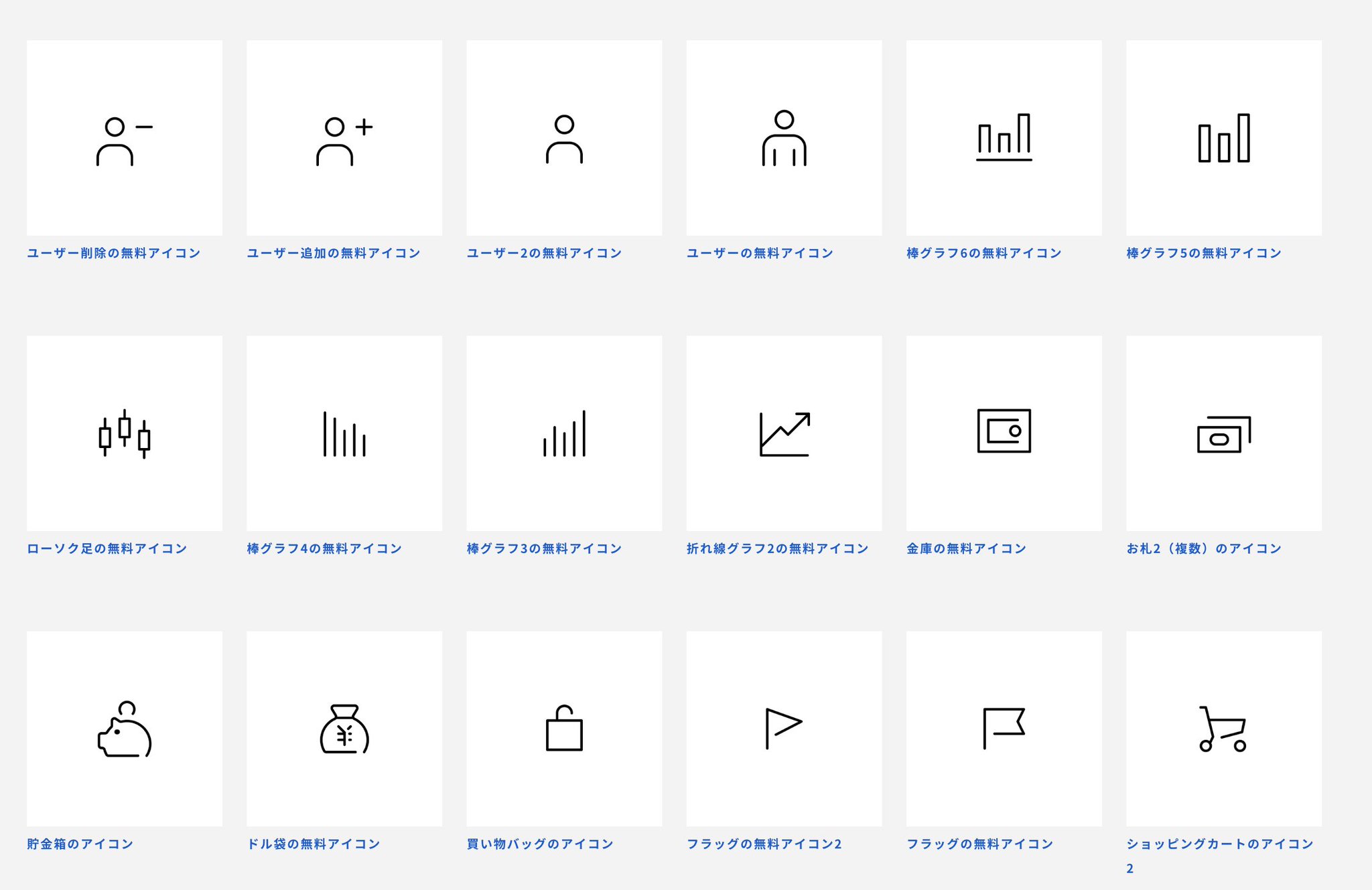
Task: Click the ショッピングカートのアイコン2 link
Action: coord(1219,844)
